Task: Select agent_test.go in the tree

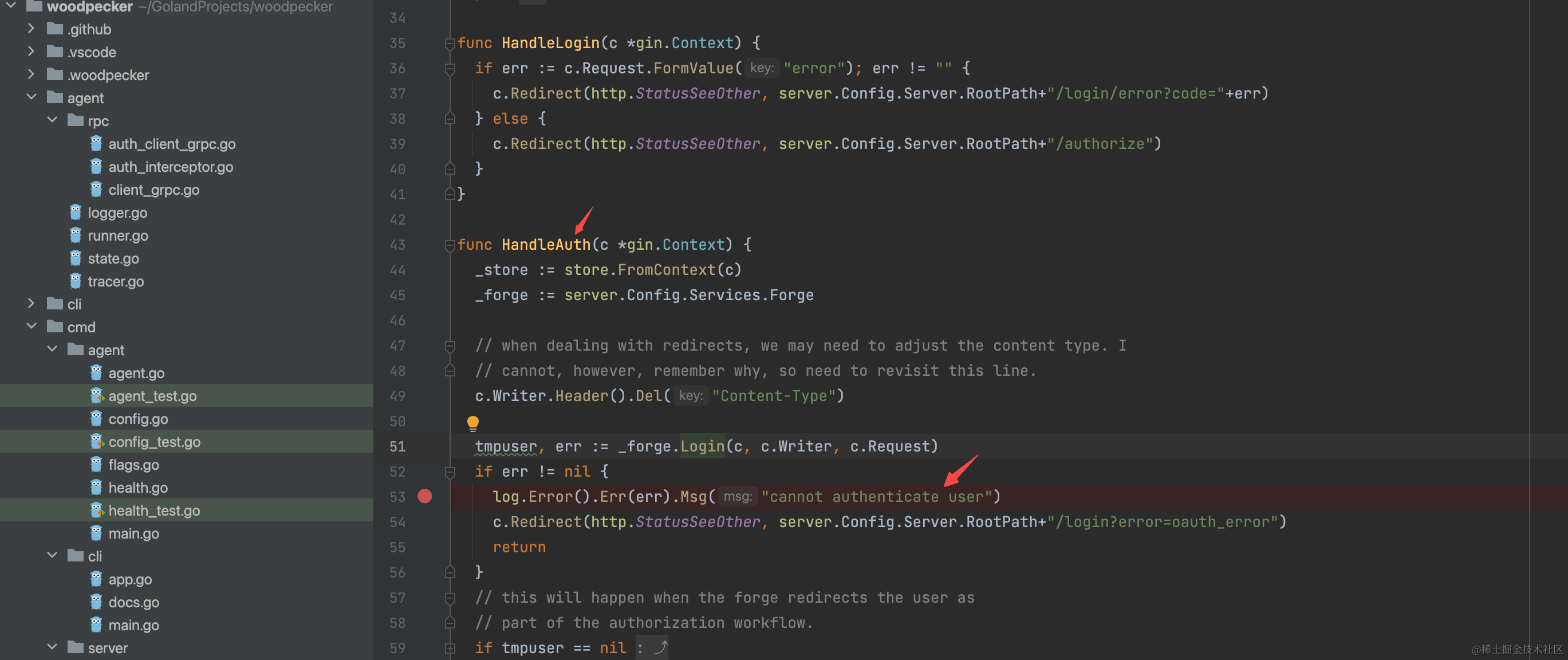Action: click(152, 396)
